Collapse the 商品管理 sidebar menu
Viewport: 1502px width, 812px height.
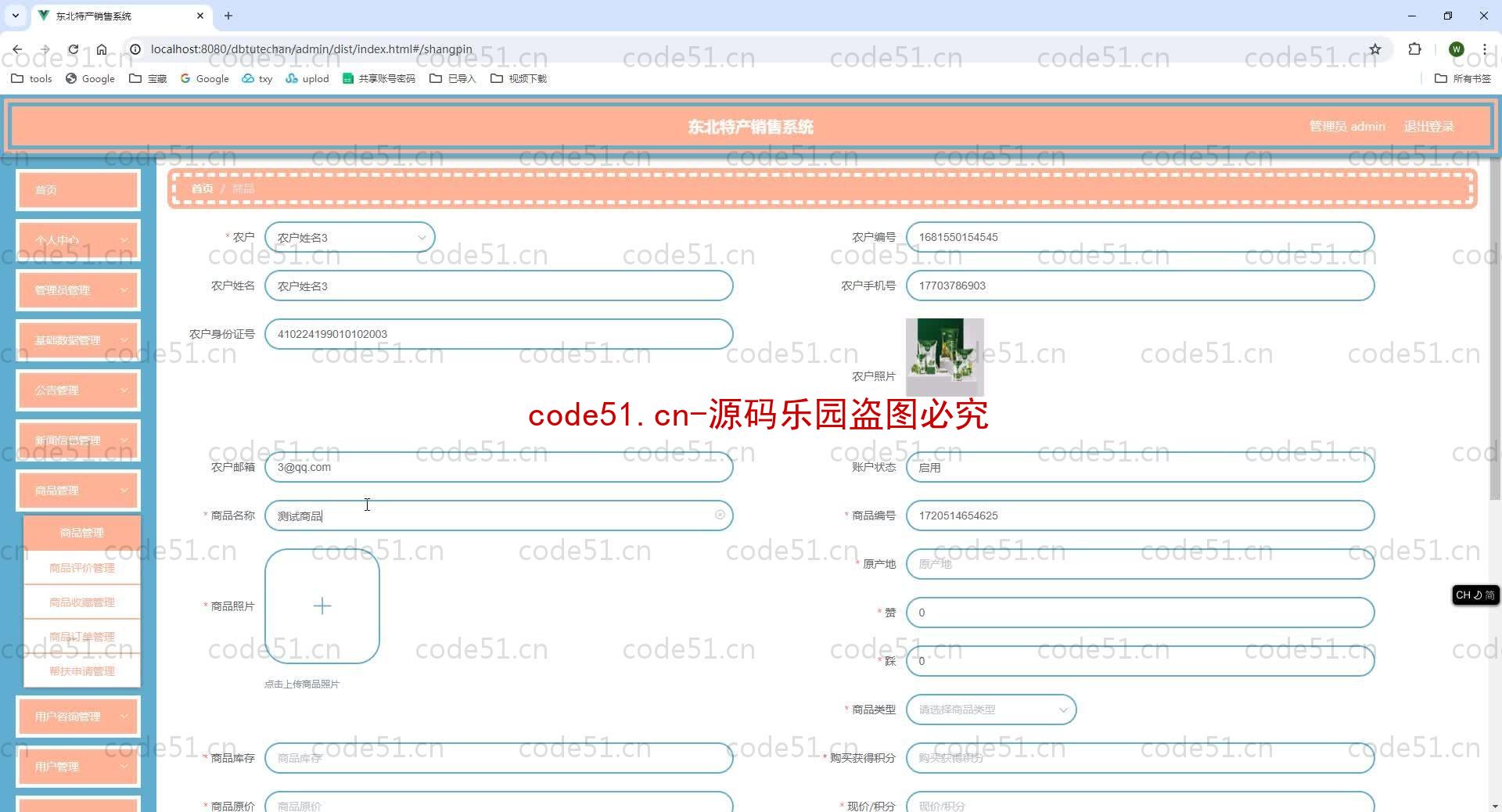[78, 490]
